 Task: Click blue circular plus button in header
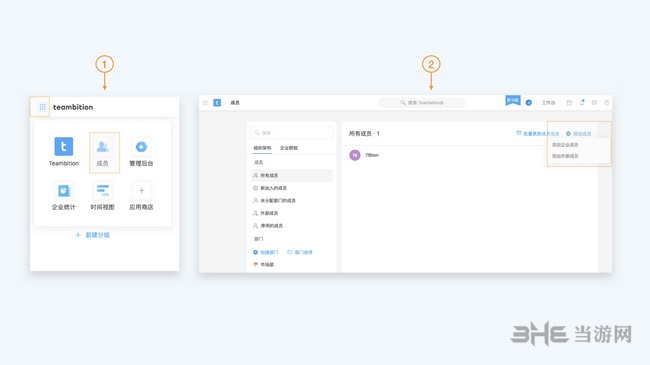529,102
